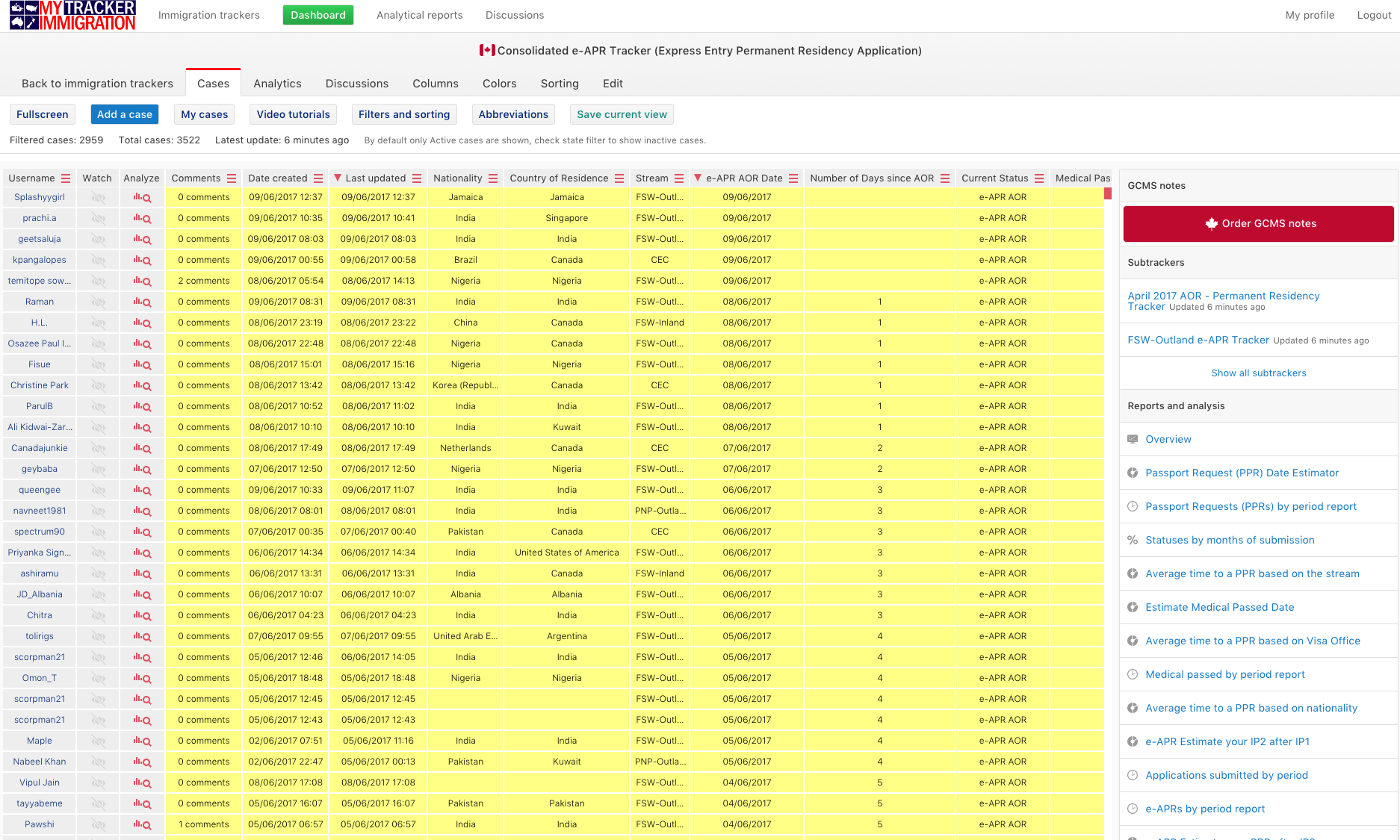Click the red sort arrow on Last updated
The image size is (1400, 840).
338,178
